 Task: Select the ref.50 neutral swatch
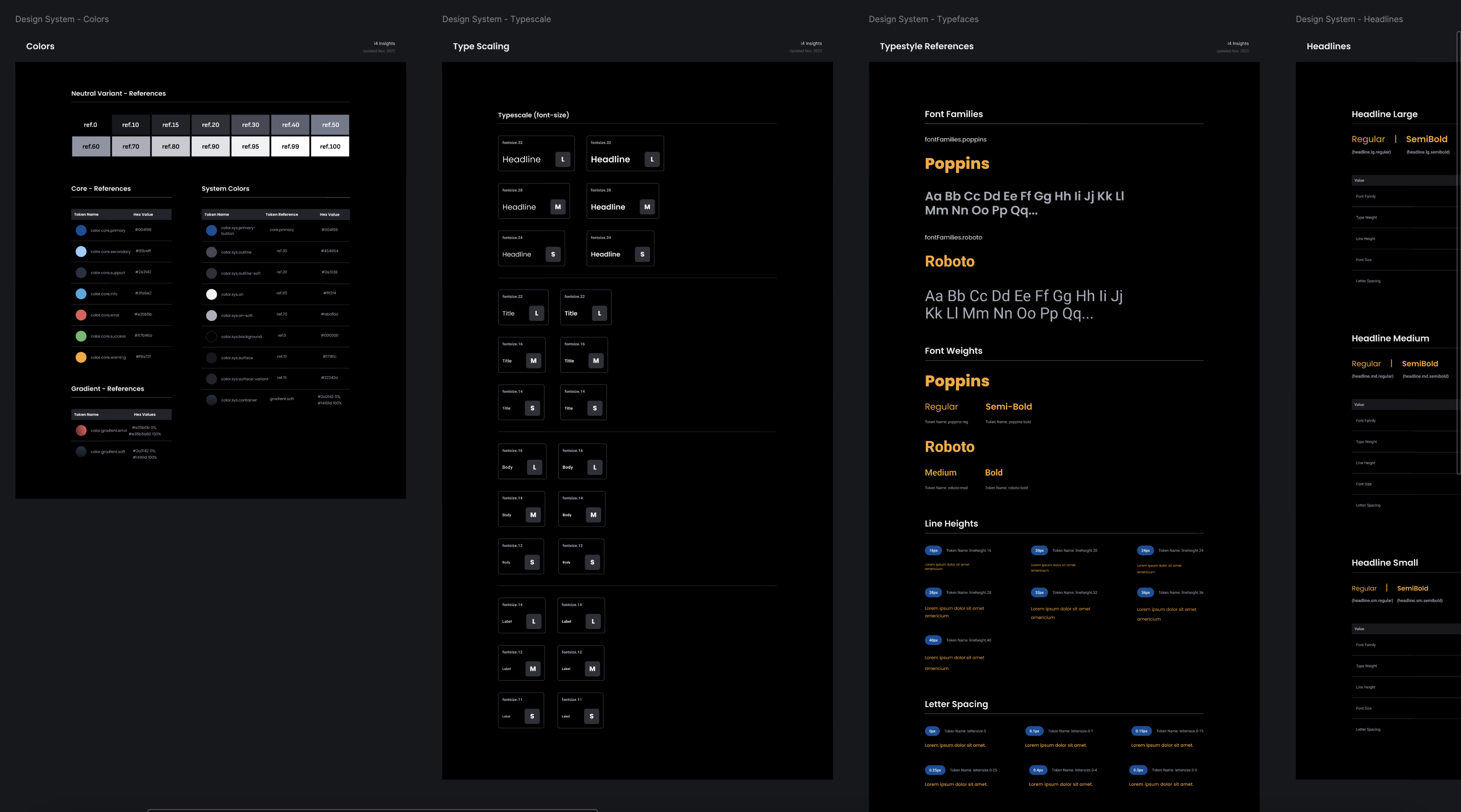[330, 125]
